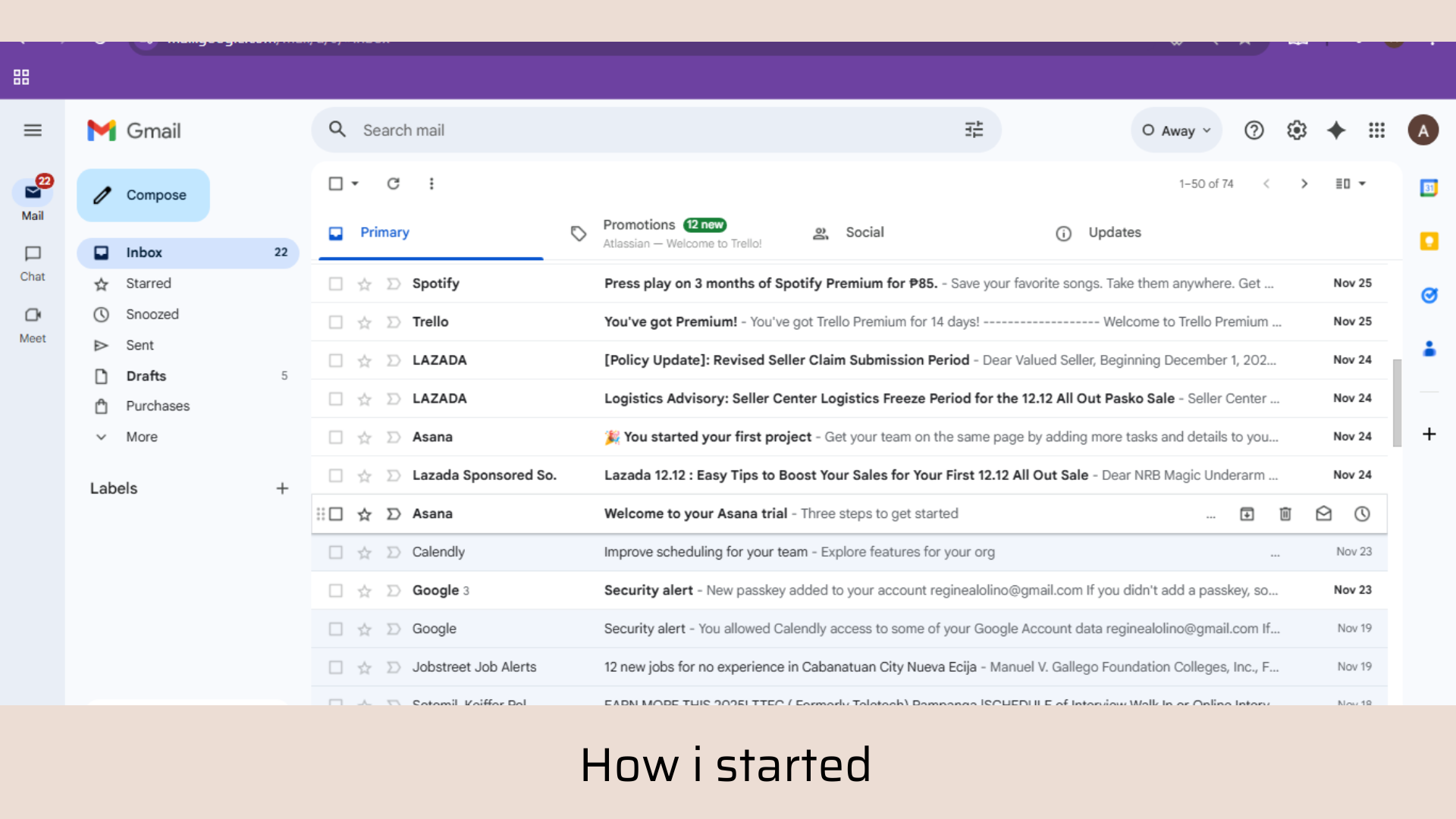Expand the select-all dropdown arrow
Viewport: 1456px width, 819px height.
click(355, 184)
